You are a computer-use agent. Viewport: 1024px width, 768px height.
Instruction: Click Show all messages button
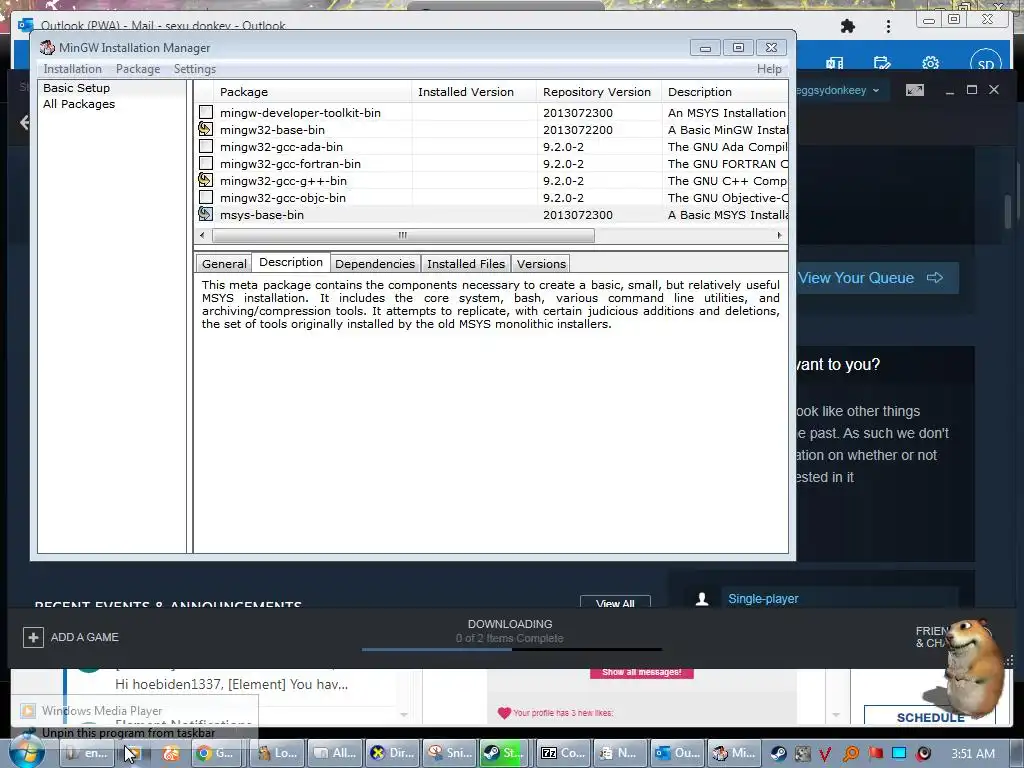641,672
